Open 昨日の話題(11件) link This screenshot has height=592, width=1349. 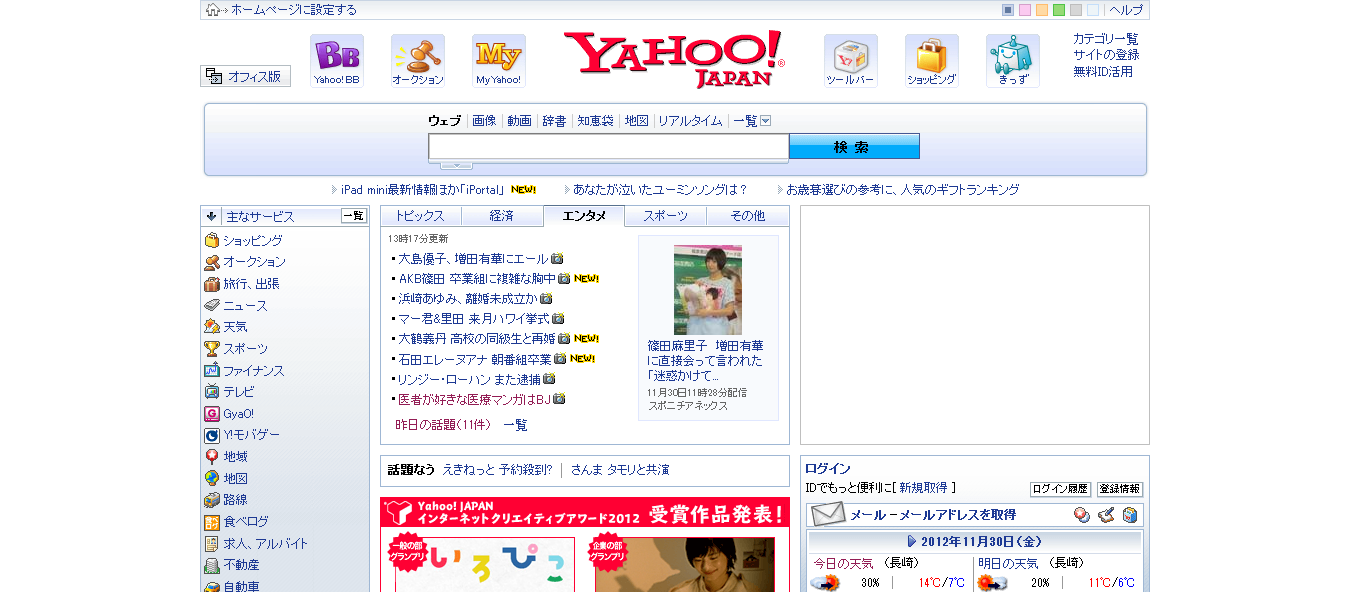(443, 425)
